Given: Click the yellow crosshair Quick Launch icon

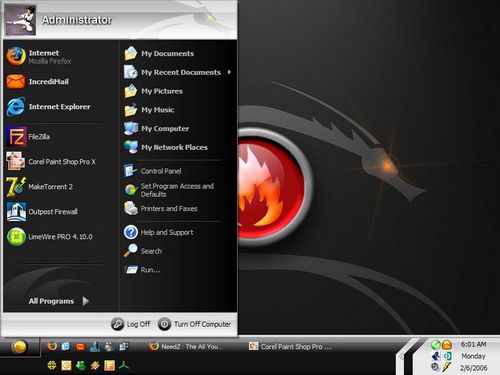Looking at the screenshot, I should pos(51,366).
